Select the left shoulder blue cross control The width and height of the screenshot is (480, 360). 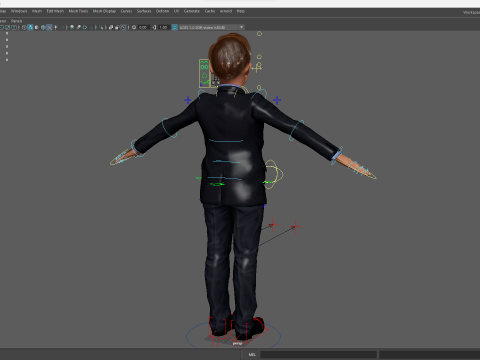pyautogui.click(x=188, y=100)
